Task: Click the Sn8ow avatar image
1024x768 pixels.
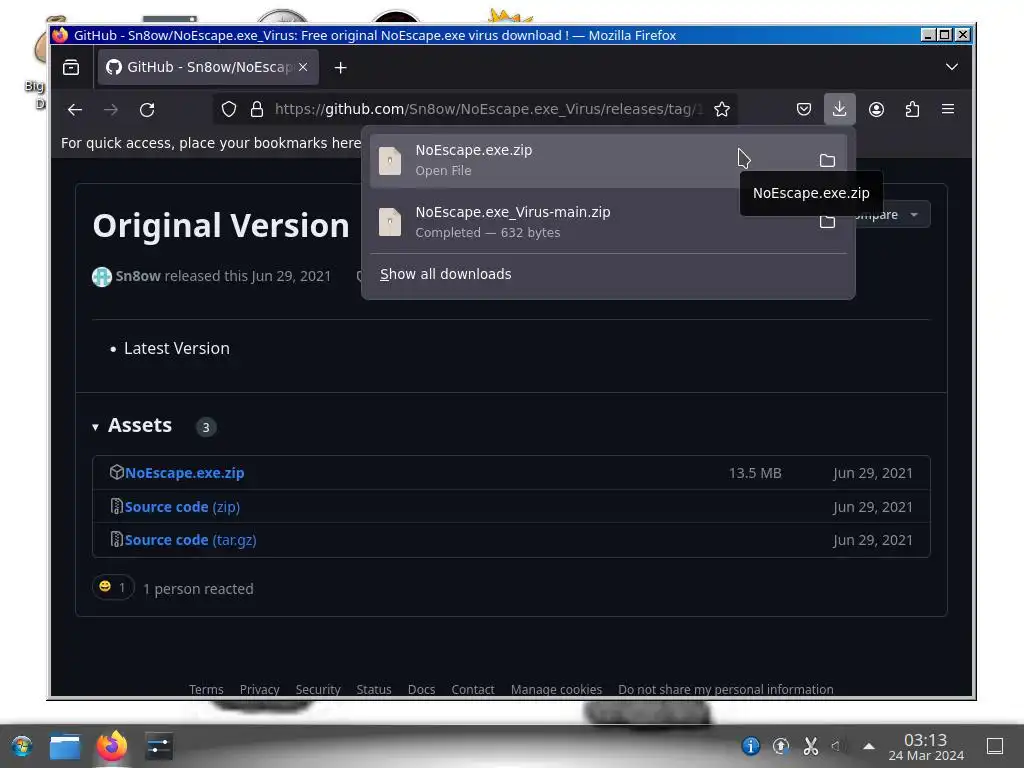Action: click(x=102, y=277)
